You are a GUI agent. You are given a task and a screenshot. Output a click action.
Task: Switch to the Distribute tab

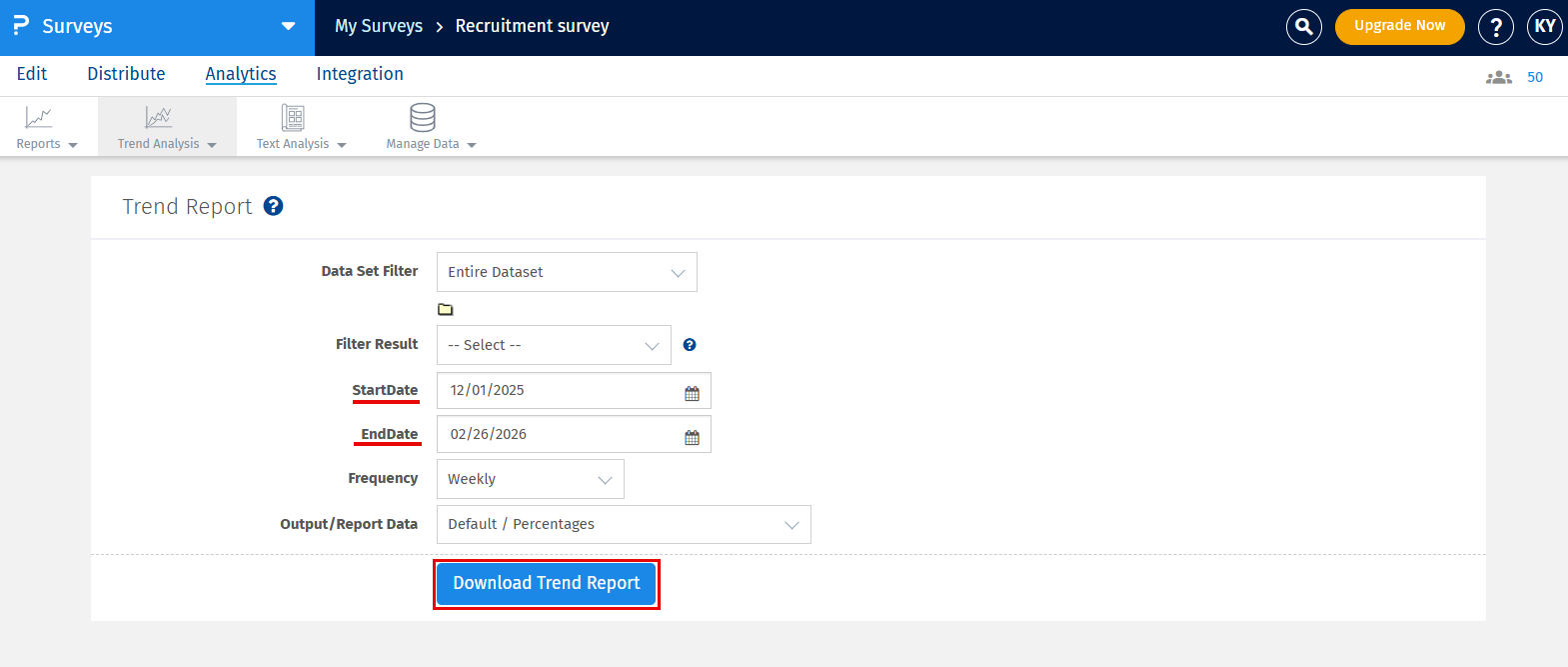tap(126, 74)
